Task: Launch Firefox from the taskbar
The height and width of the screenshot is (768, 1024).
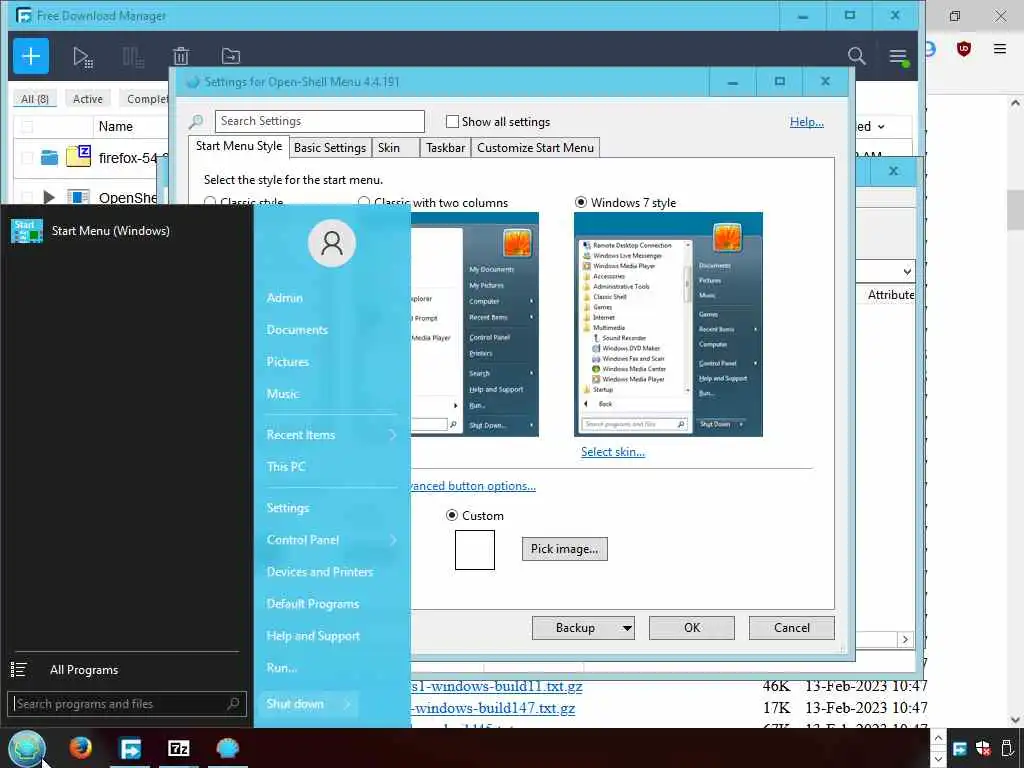Action: (x=81, y=748)
